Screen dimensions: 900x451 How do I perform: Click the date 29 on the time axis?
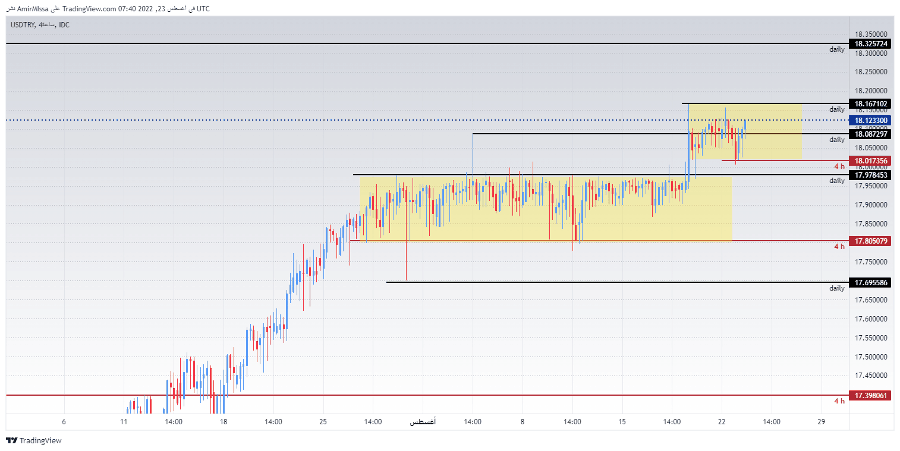[821, 422]
